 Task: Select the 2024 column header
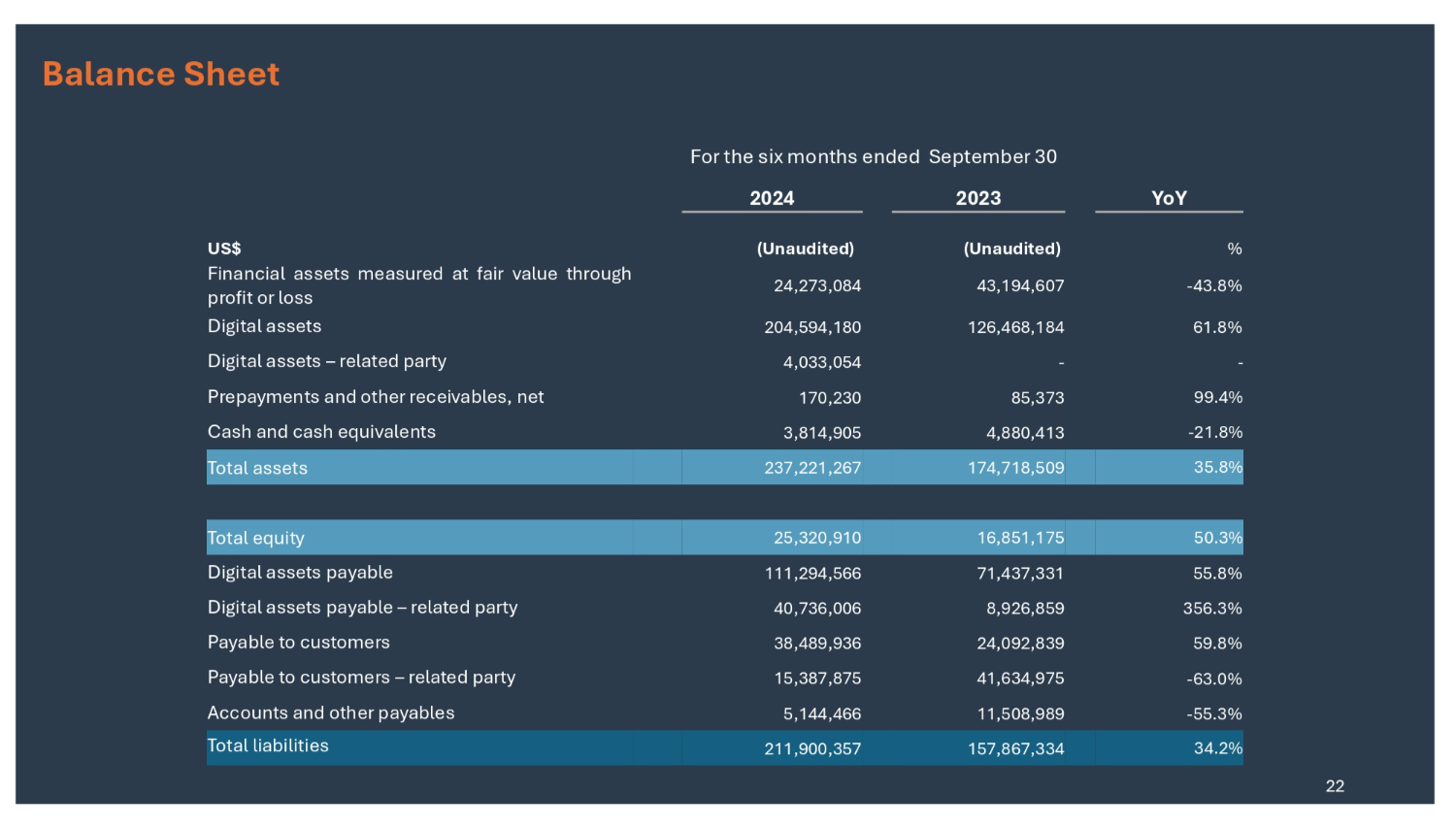(772, 198)
